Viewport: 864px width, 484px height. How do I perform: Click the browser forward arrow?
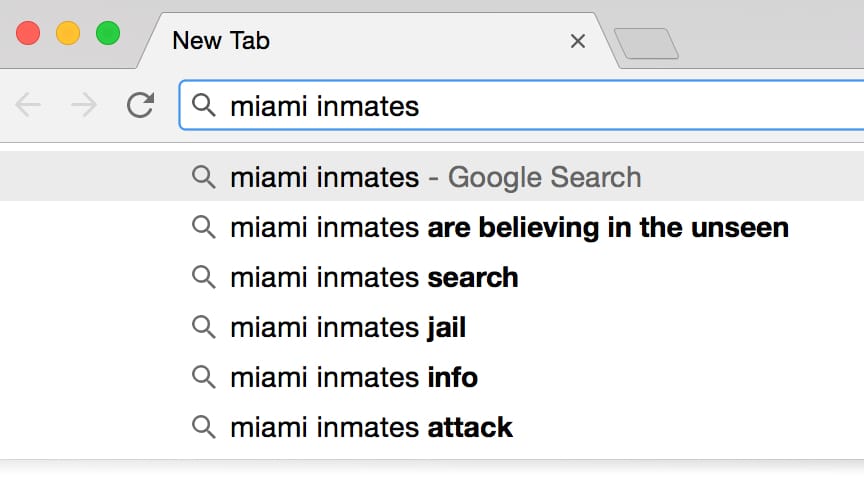click(84, 106)
